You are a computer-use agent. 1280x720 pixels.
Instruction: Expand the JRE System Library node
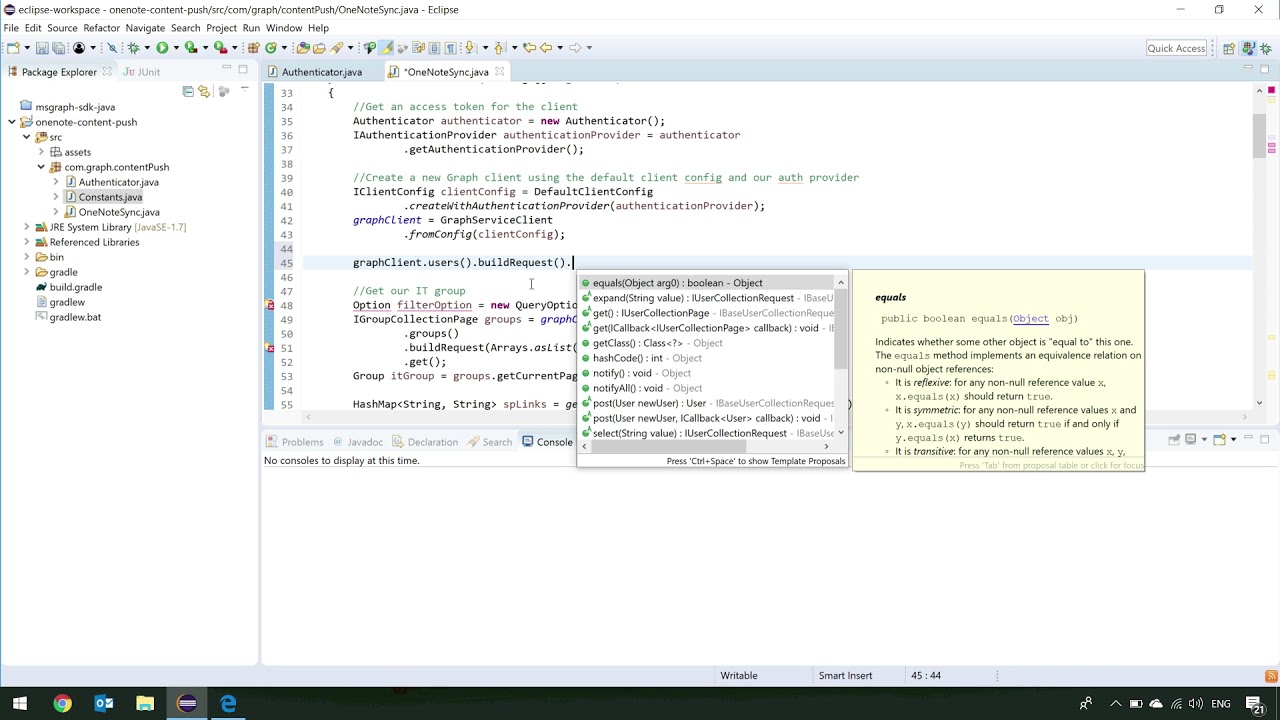(27, 227)
